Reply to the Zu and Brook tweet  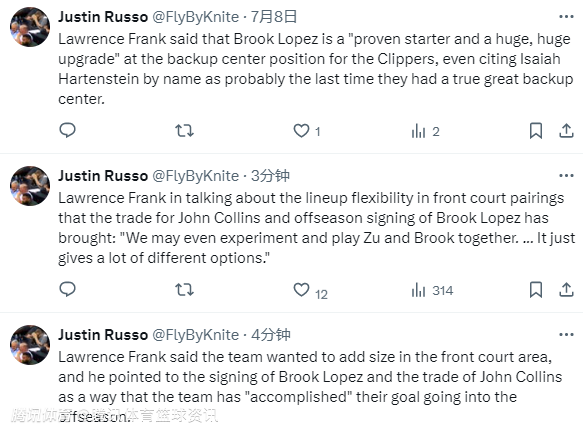(67, 290)
